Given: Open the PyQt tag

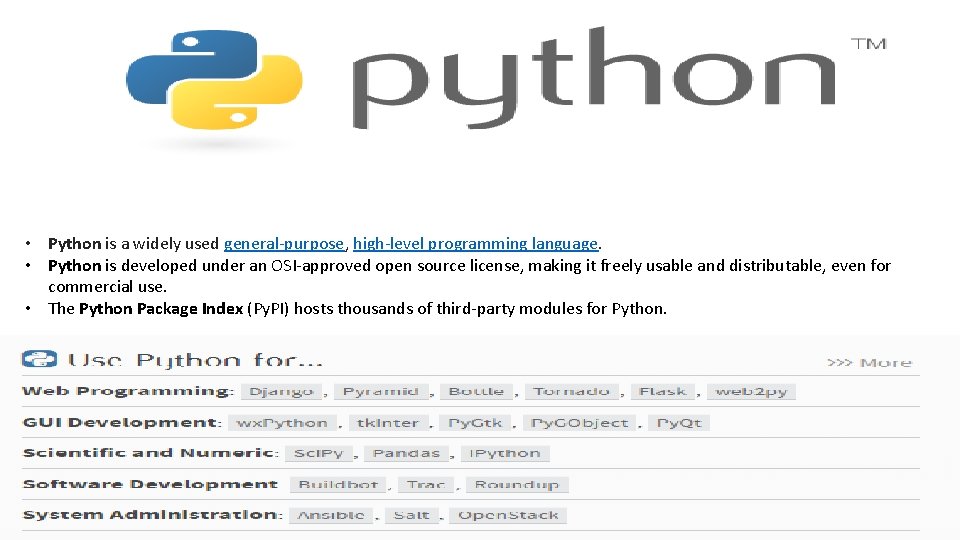Looking at the screenshot, I should point(679,423).
